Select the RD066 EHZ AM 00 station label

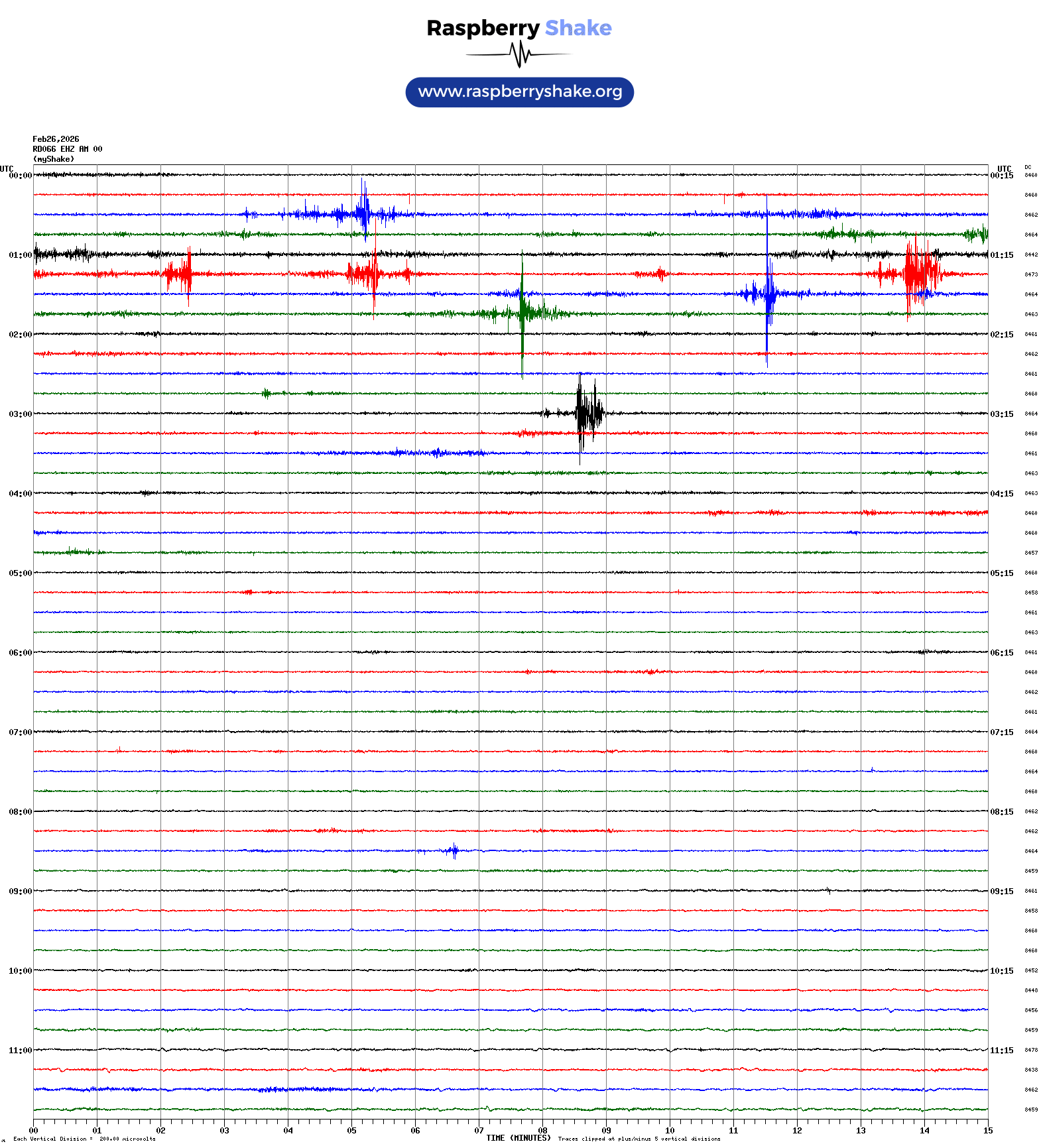[67, 149]
